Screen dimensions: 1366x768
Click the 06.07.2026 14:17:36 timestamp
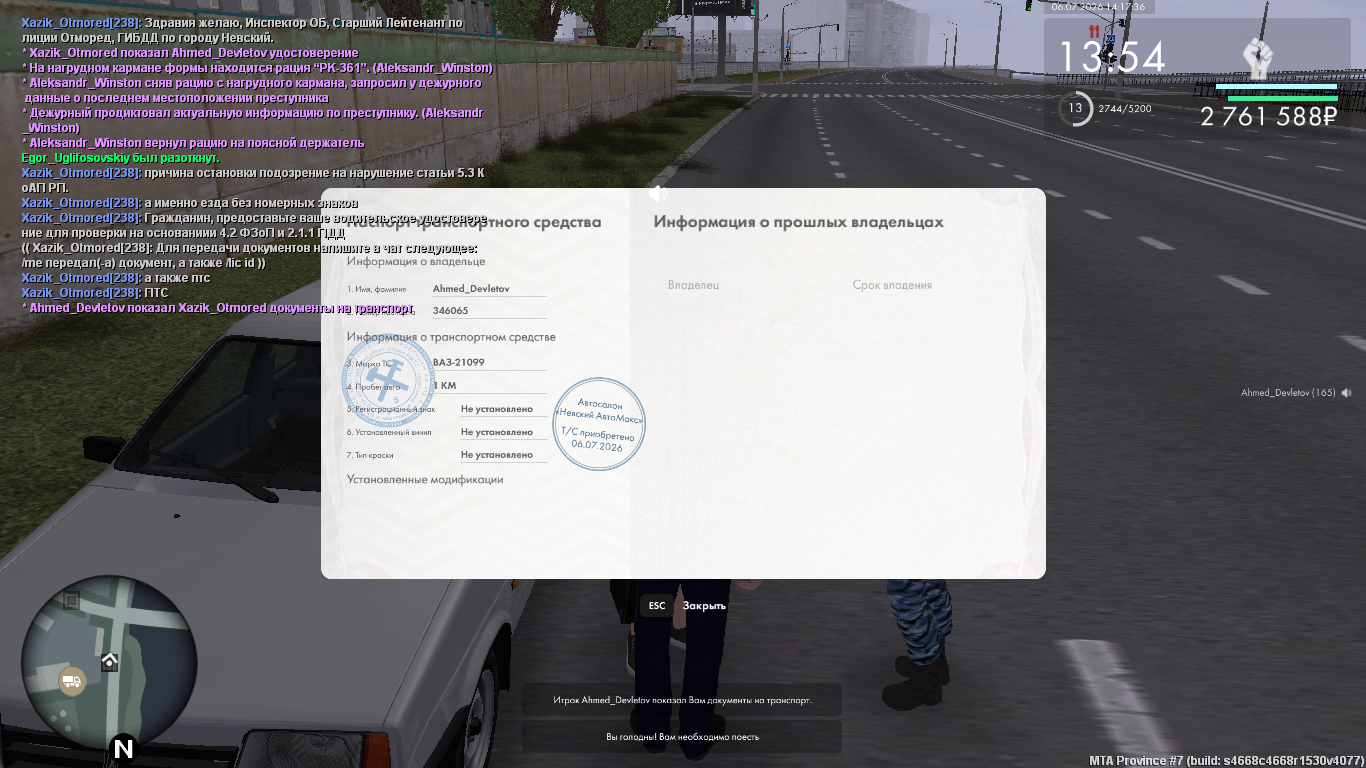(1097, 7)
